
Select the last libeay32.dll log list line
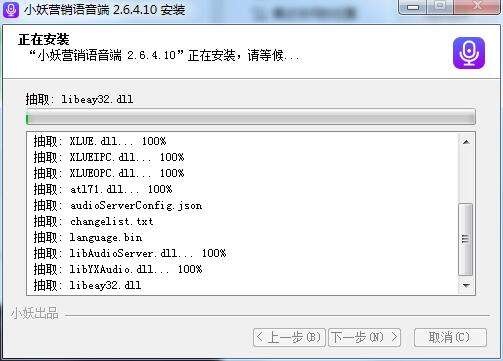[x=87, y=285]
